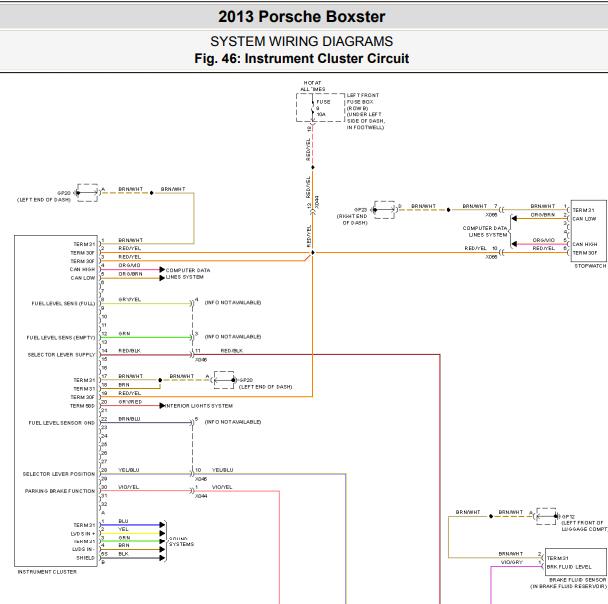Click the "HOT AT ALL TIMES" label
The height and width of the screenshot is (604, 608).
coord(313,86)
